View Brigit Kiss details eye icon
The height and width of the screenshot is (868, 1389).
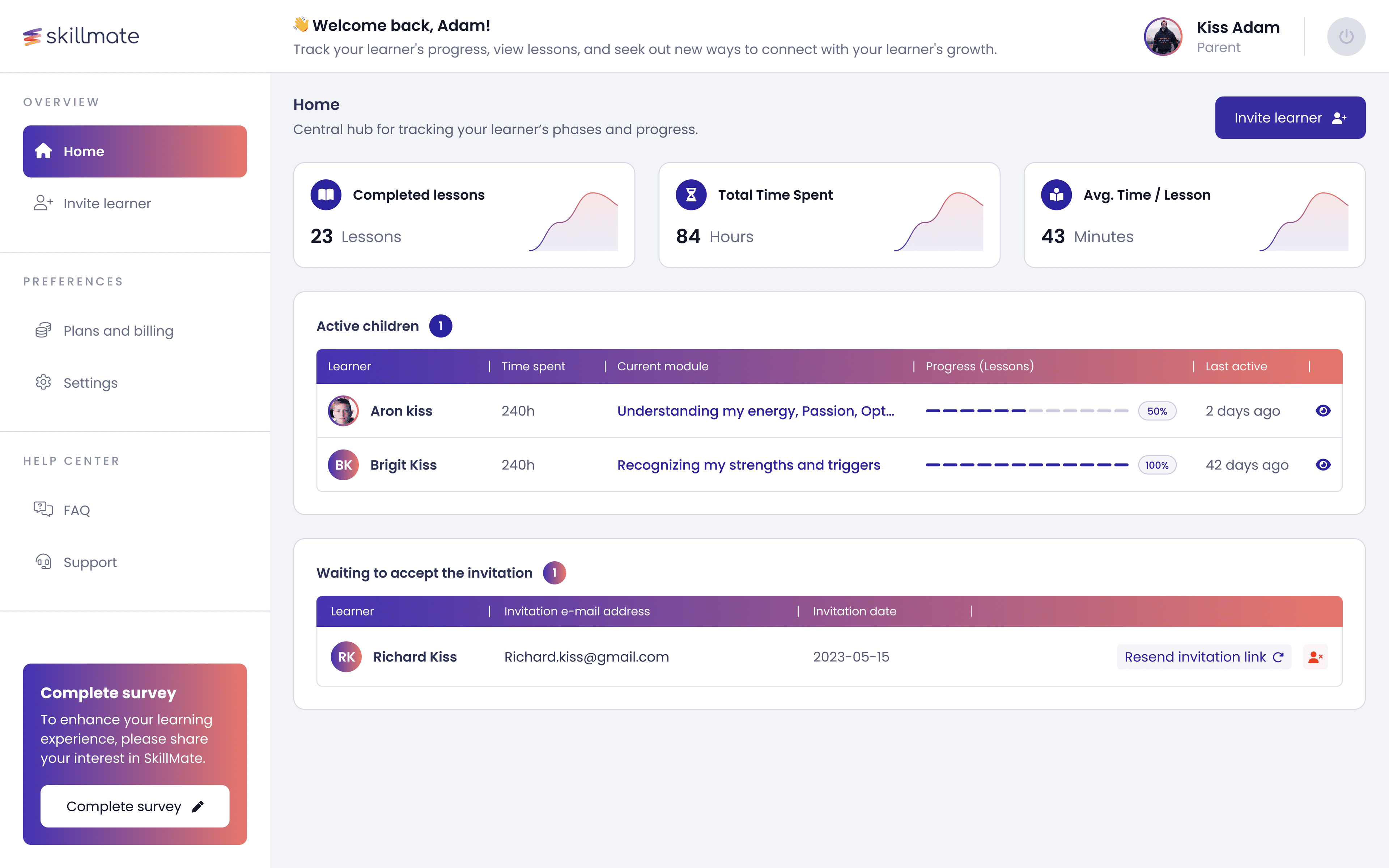click(x=1323, y=464)
